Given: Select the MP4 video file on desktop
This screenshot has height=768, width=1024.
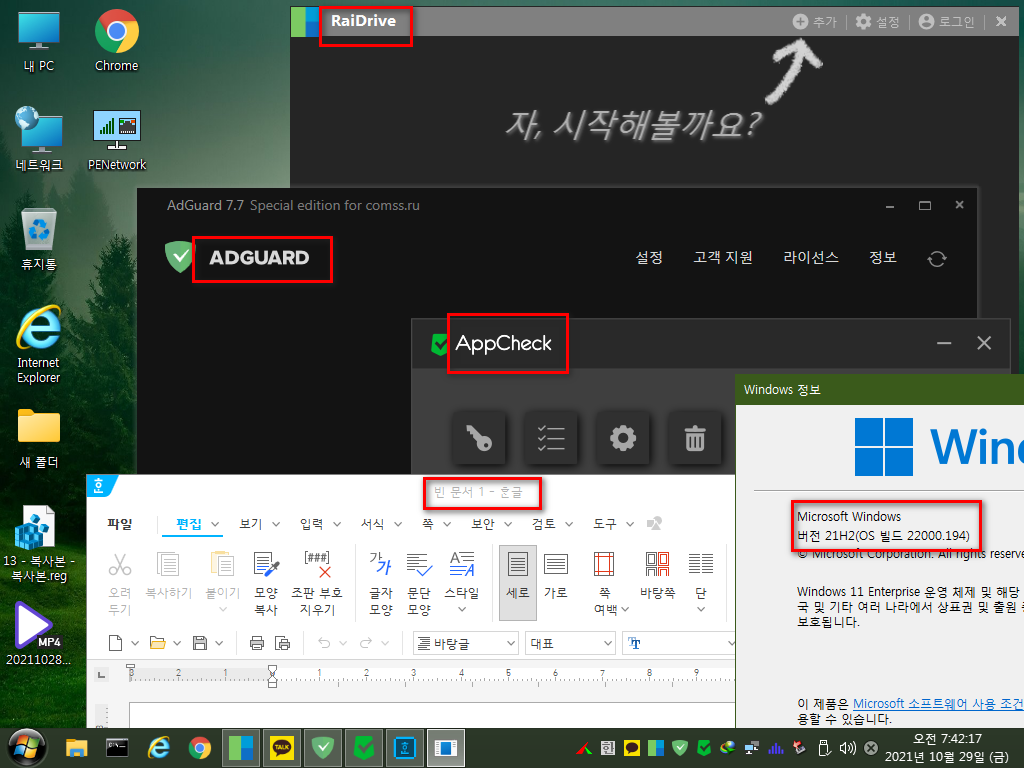Looking at the screenshot, I should tap(37, 634).
